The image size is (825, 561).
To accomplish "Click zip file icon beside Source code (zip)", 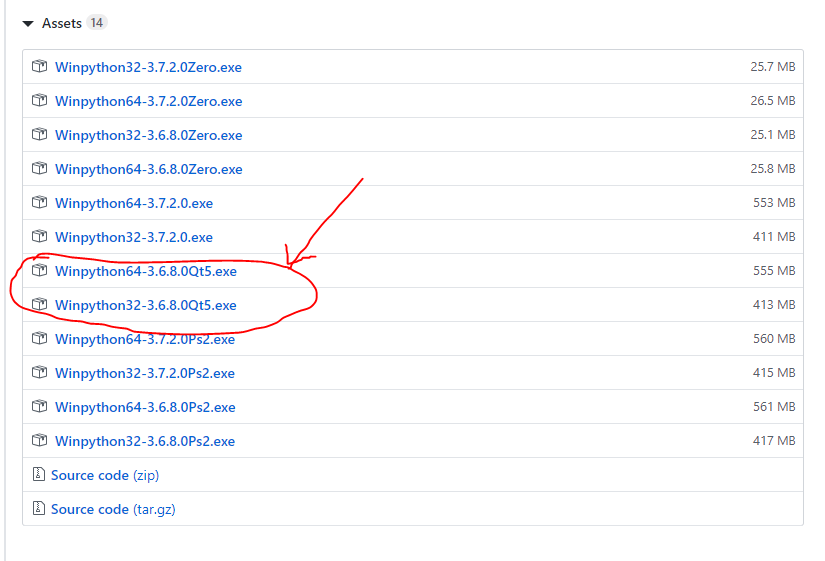I will [x=38, y=474].
